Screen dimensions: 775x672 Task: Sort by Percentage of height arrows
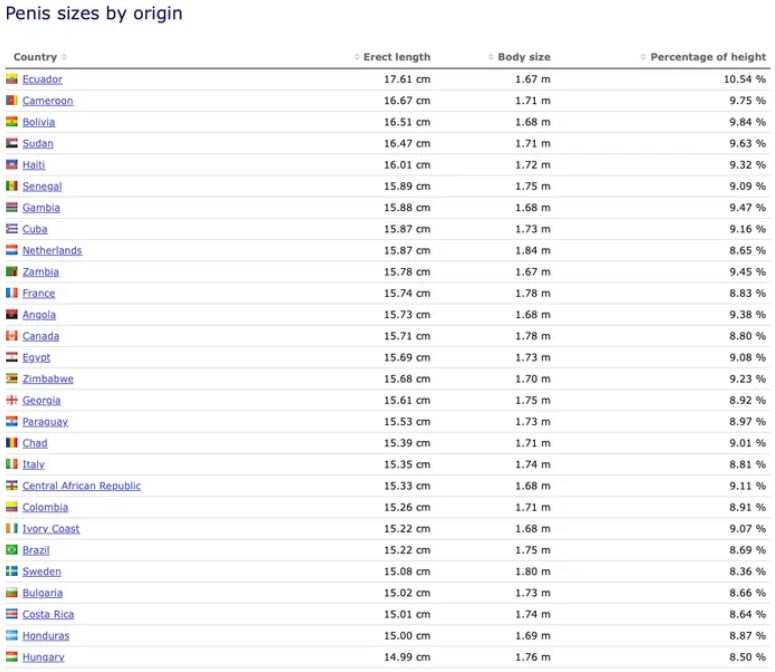643,57
